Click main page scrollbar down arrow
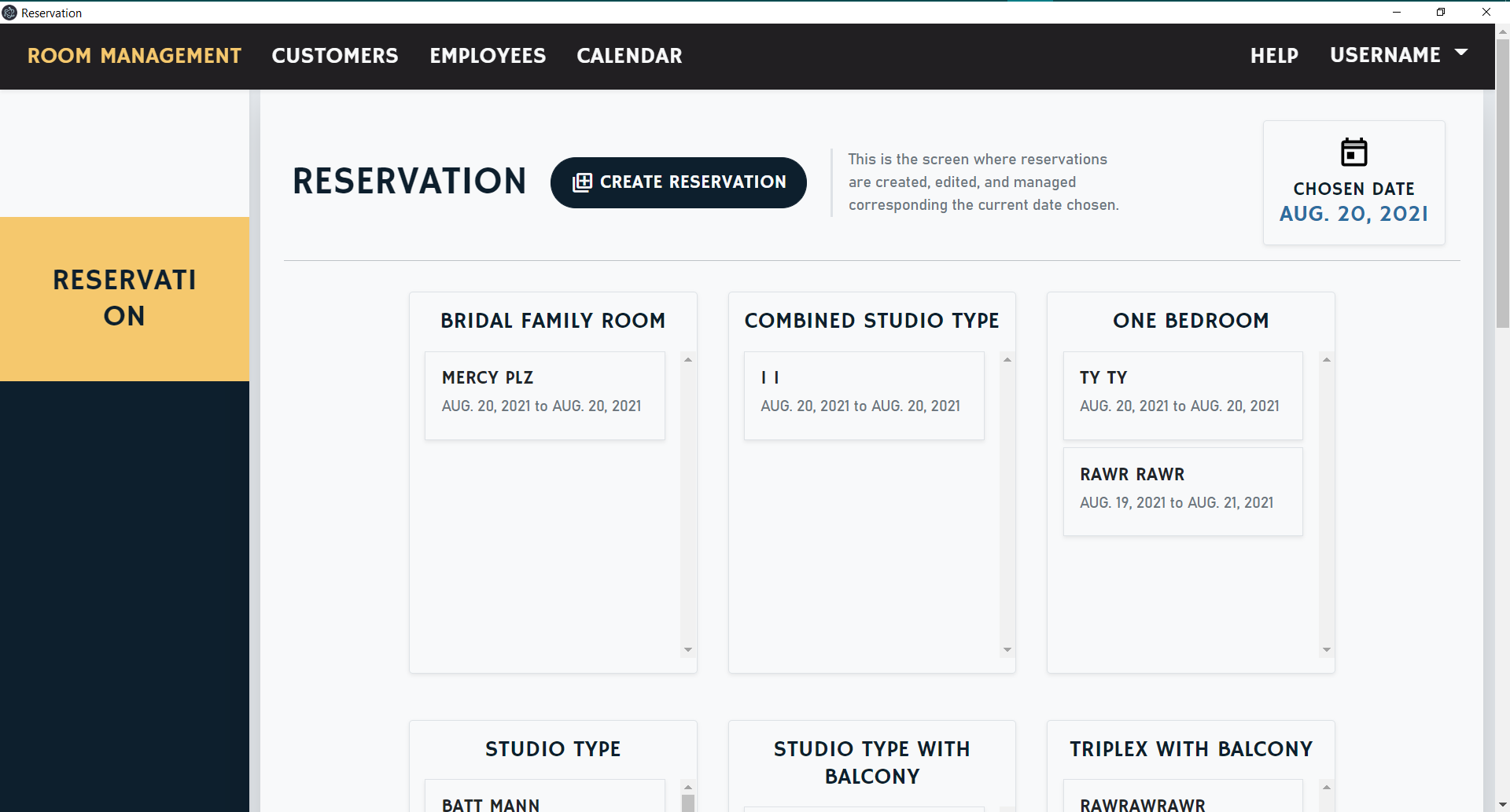This screenshot has height=812, width=1510. click(1502, 804)
